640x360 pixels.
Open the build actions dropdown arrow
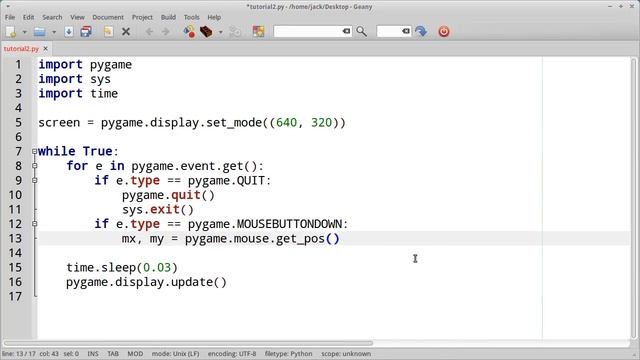click(x=220, y=32)
